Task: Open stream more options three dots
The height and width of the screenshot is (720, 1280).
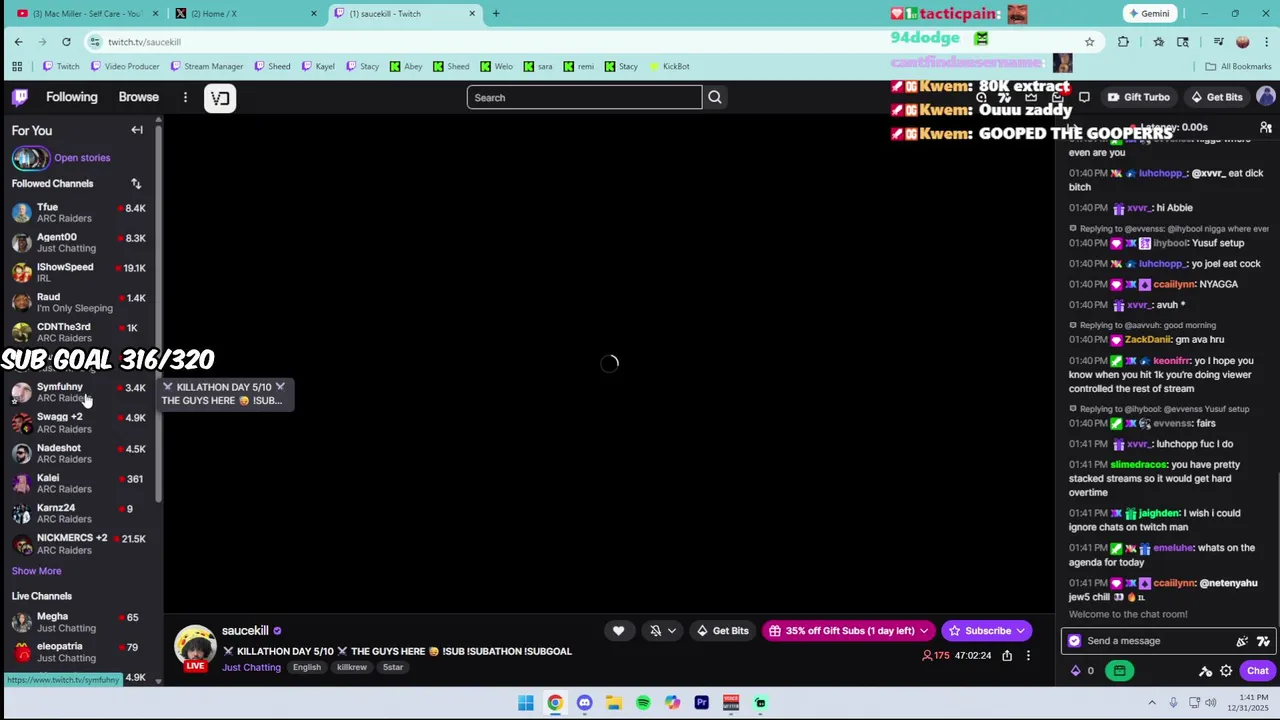Action: click(1028, 656)
